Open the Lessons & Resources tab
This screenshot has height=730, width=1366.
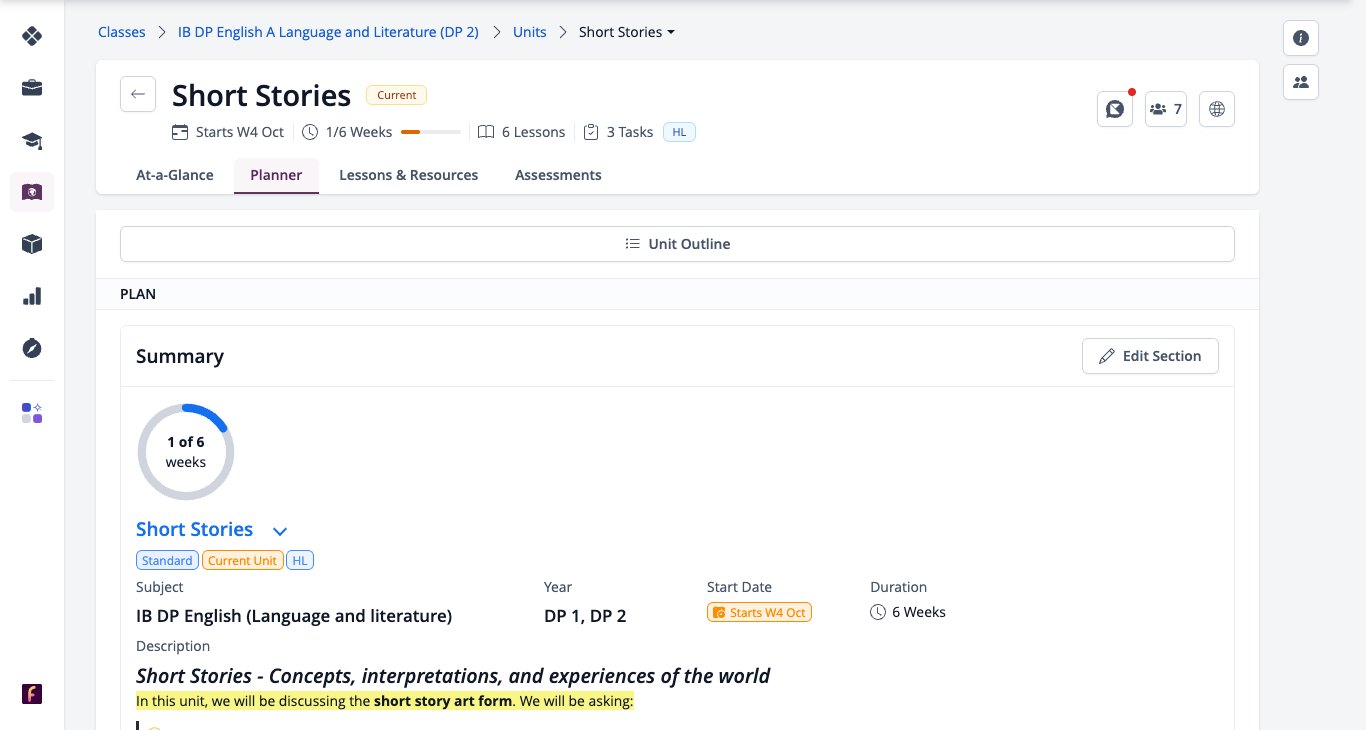point(408,175)
